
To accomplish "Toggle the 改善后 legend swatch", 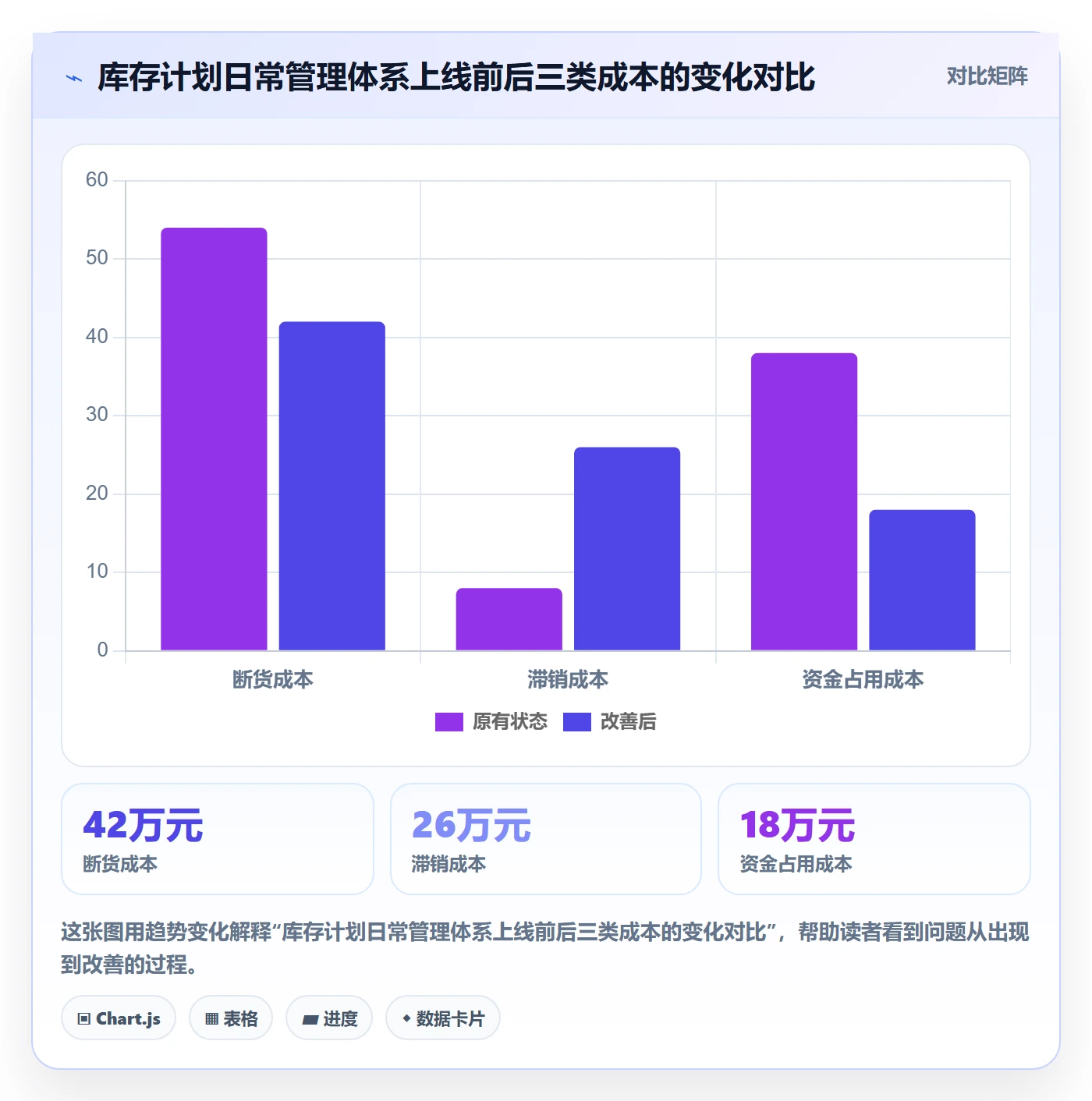I will [576, 722].
